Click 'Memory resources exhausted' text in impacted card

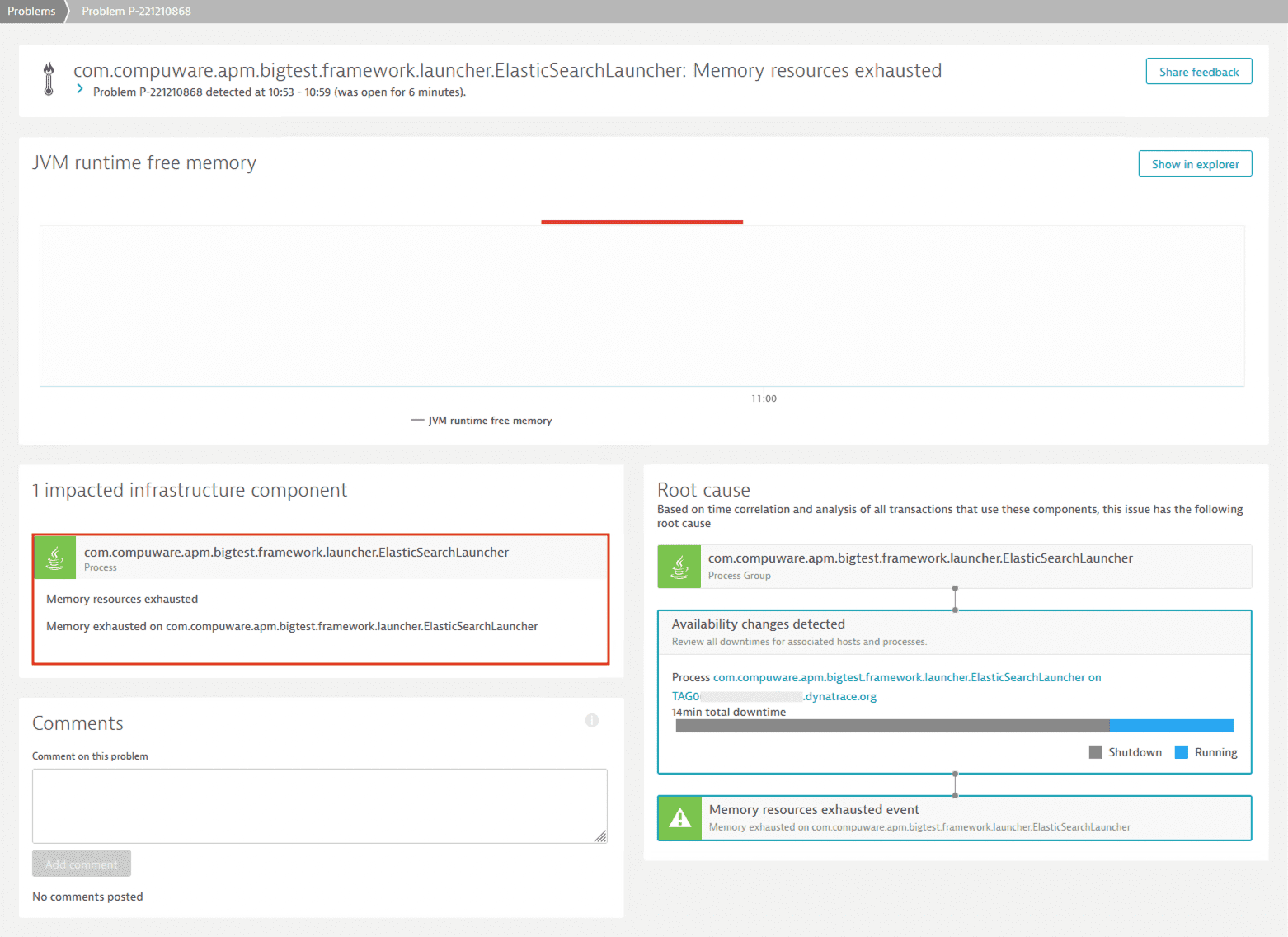[x=122, y=599]
